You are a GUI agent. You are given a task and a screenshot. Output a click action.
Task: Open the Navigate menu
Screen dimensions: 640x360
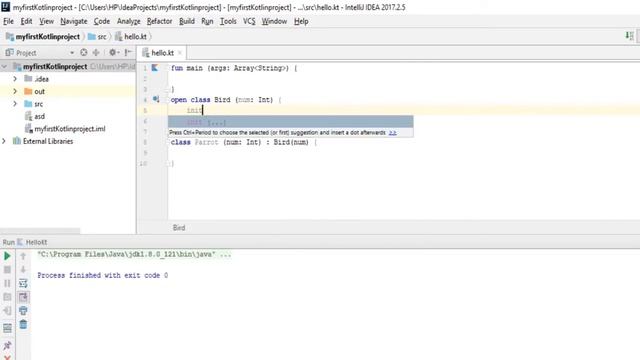point(73,21)
